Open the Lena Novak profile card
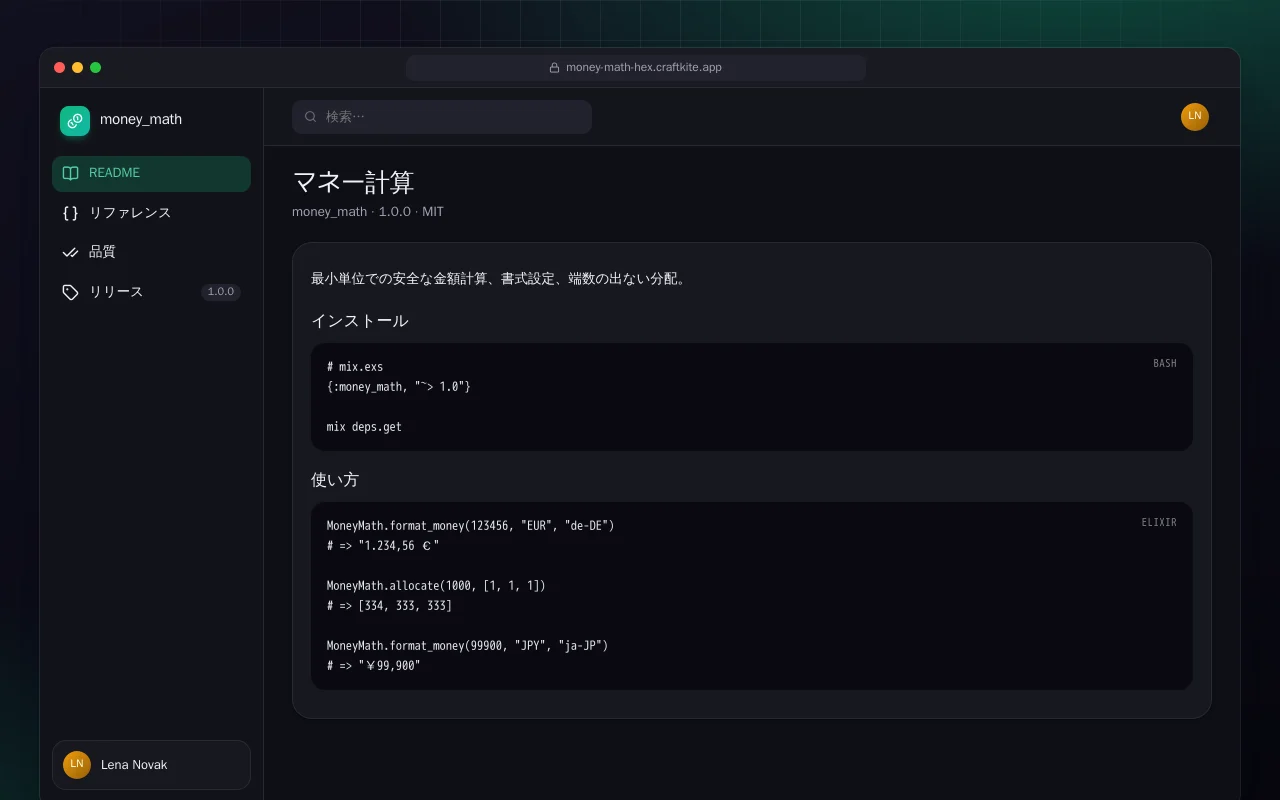This screenshot has width=1280, height=800. [151, 765]
